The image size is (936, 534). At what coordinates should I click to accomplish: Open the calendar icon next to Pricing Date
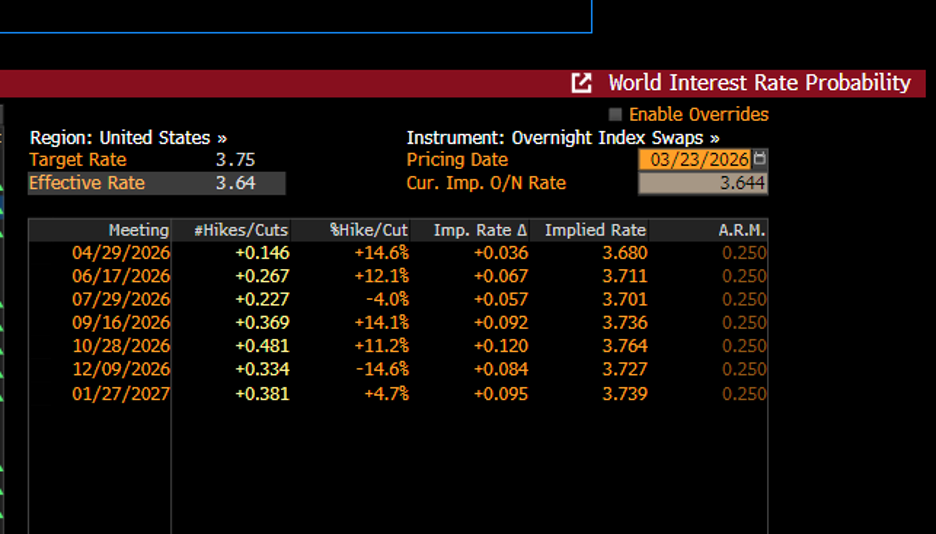[x=761, y=159]
